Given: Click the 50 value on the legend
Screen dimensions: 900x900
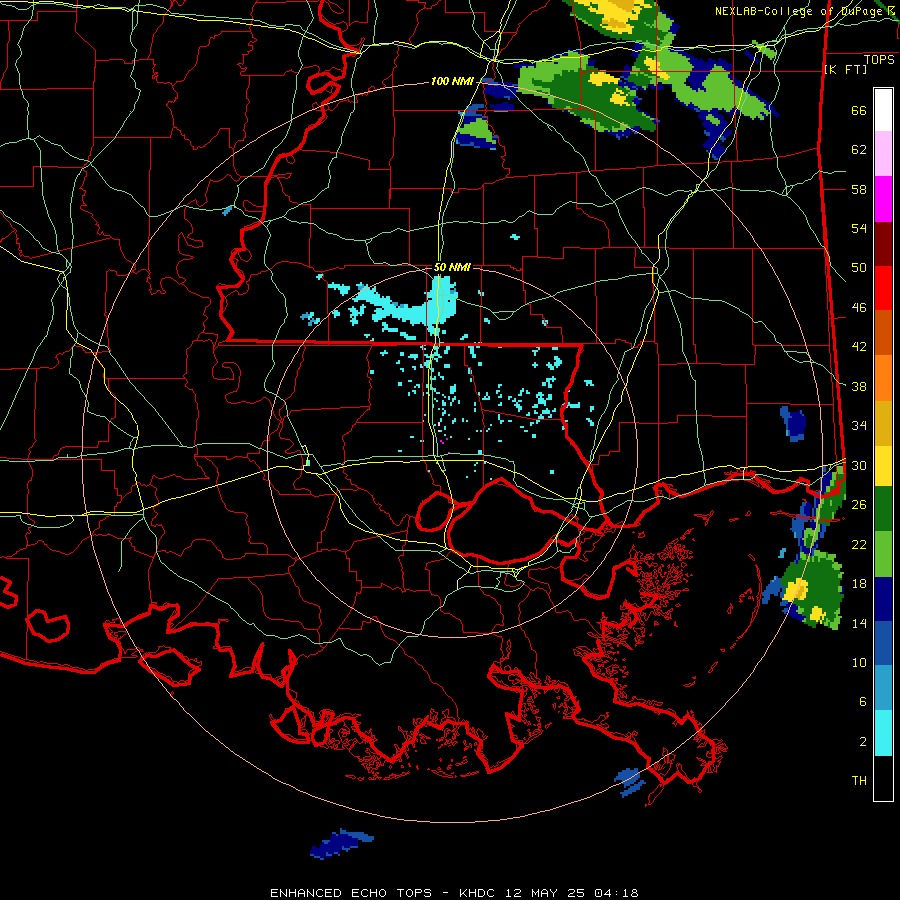Looking at the screenshot, I should pyautogui.click(x=859, y=268).
